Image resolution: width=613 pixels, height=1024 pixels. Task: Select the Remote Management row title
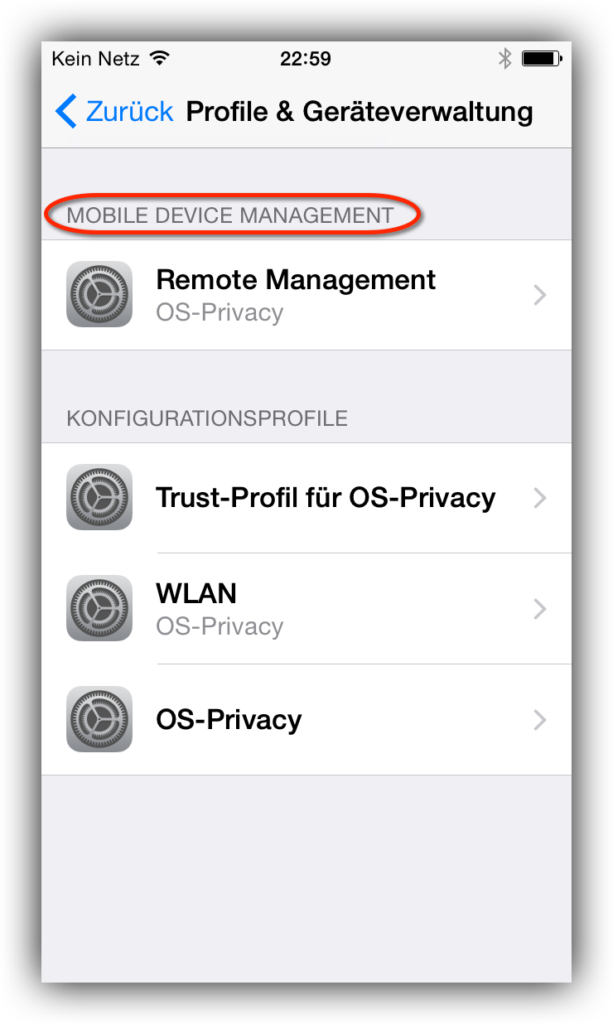(296, 280)
